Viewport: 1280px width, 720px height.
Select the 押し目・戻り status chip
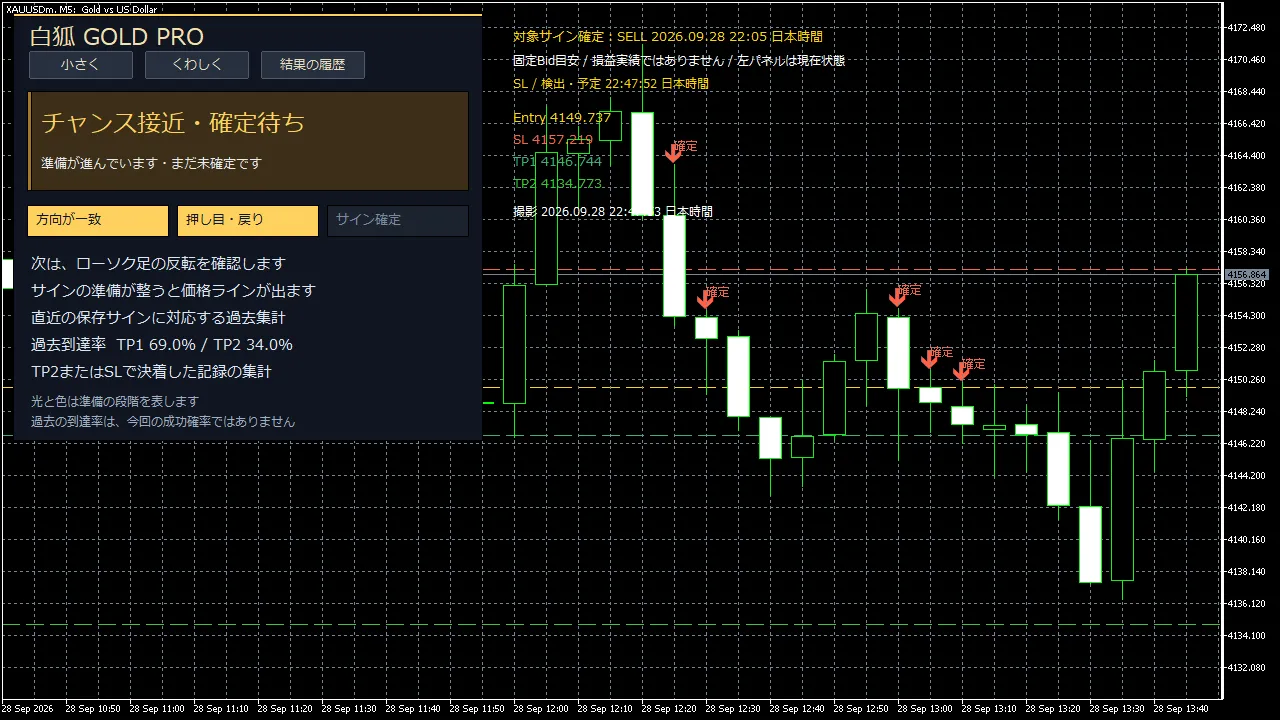click(x=248, y=221)
